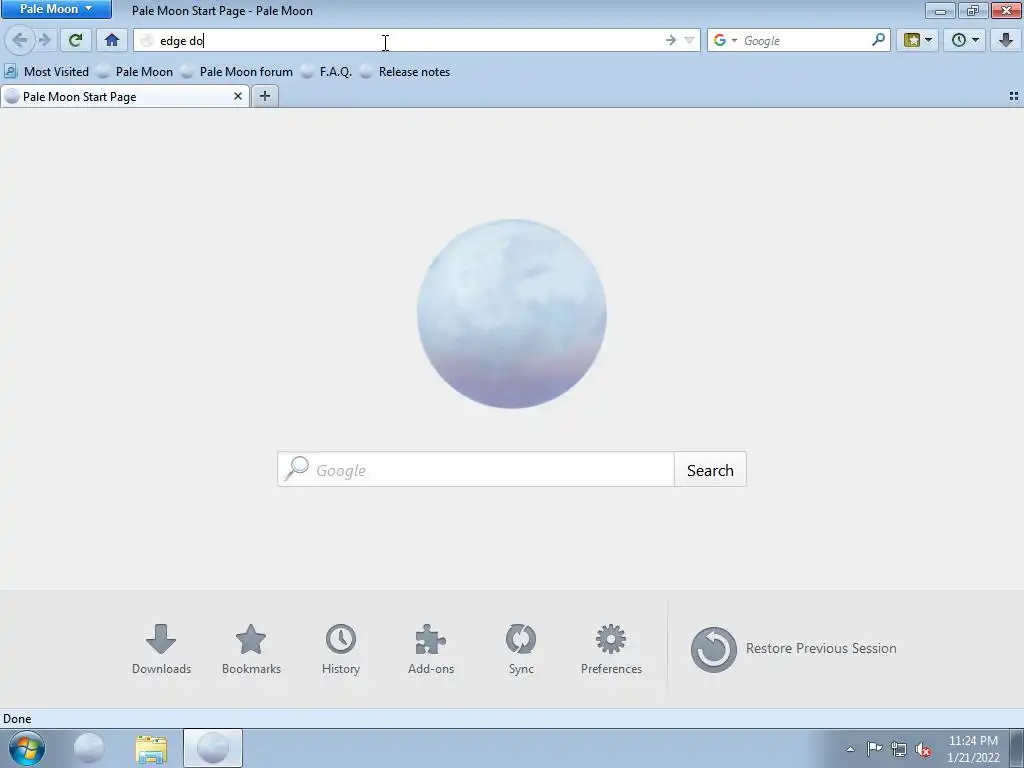The width and height of the screenshot is (1024, 768).
Task: Open History from start page
Action: (x=341, y=649)
